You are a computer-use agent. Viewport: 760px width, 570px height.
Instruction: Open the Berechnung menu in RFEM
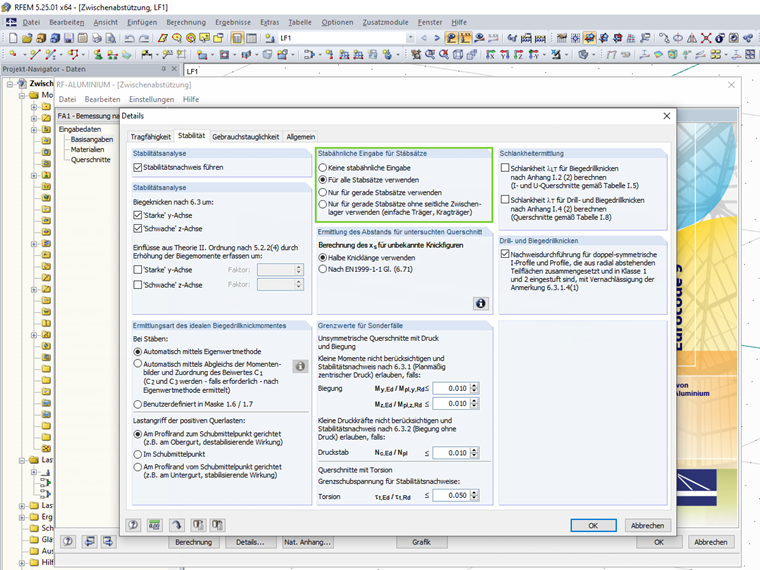(186, 22)
